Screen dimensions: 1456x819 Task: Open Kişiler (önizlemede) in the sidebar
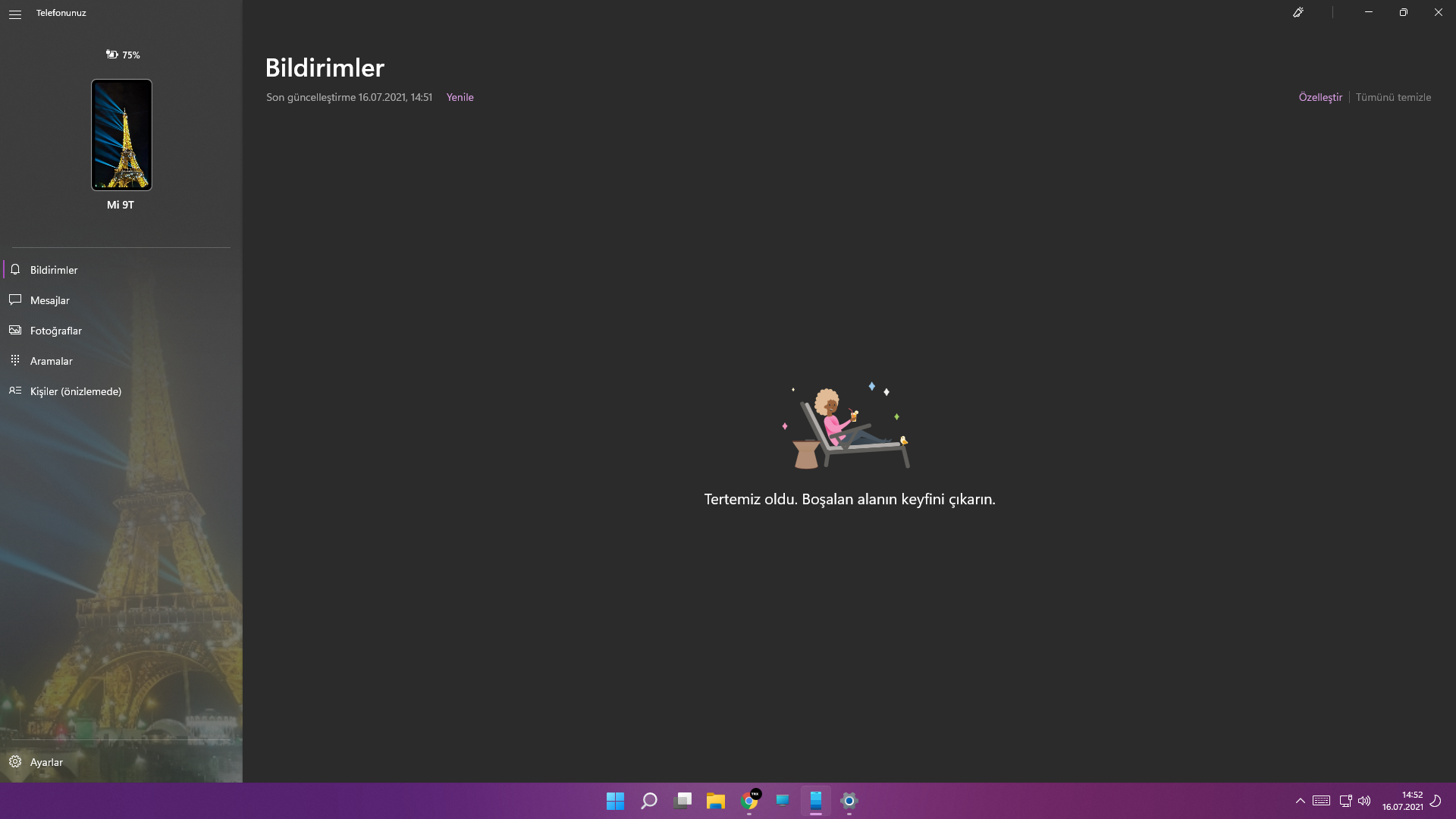pos(121,391)
